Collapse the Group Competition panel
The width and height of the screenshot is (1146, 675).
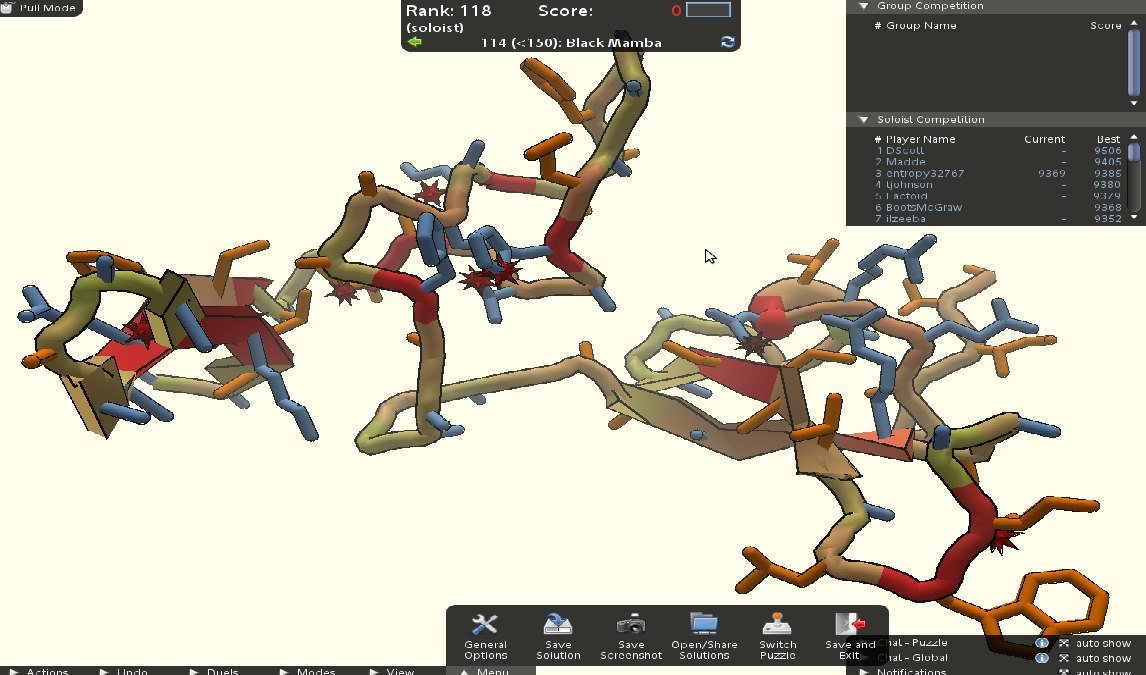(864, 6)
